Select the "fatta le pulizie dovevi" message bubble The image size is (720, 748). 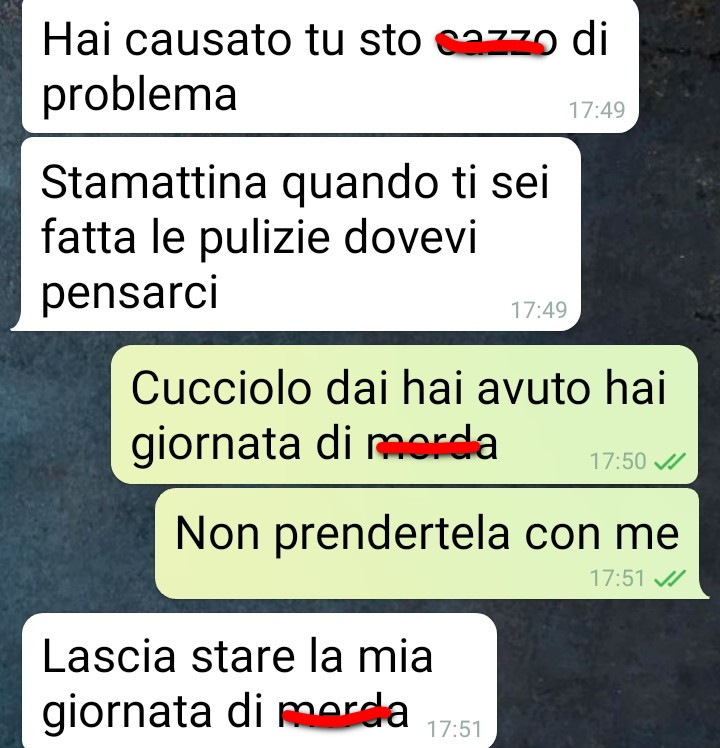pos(296,234)
